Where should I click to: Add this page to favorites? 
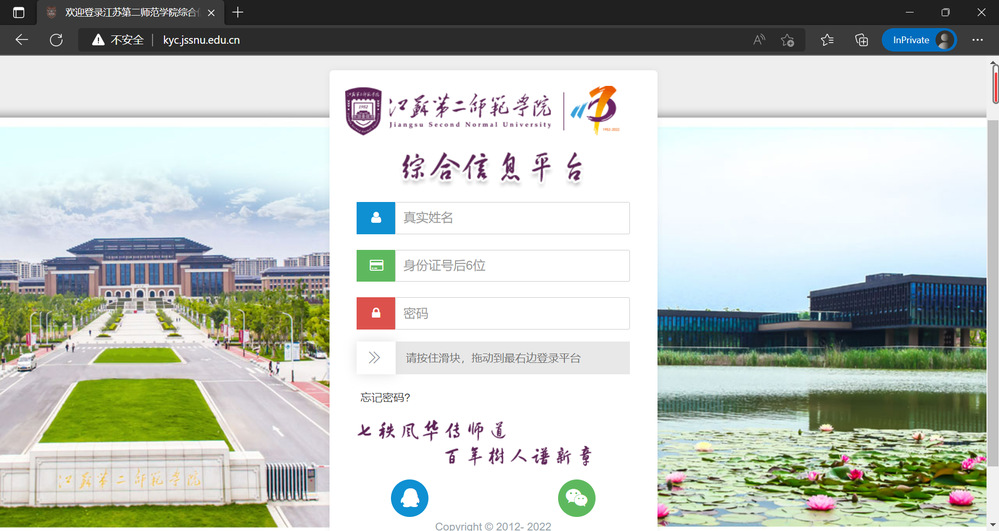click(788, 40)
